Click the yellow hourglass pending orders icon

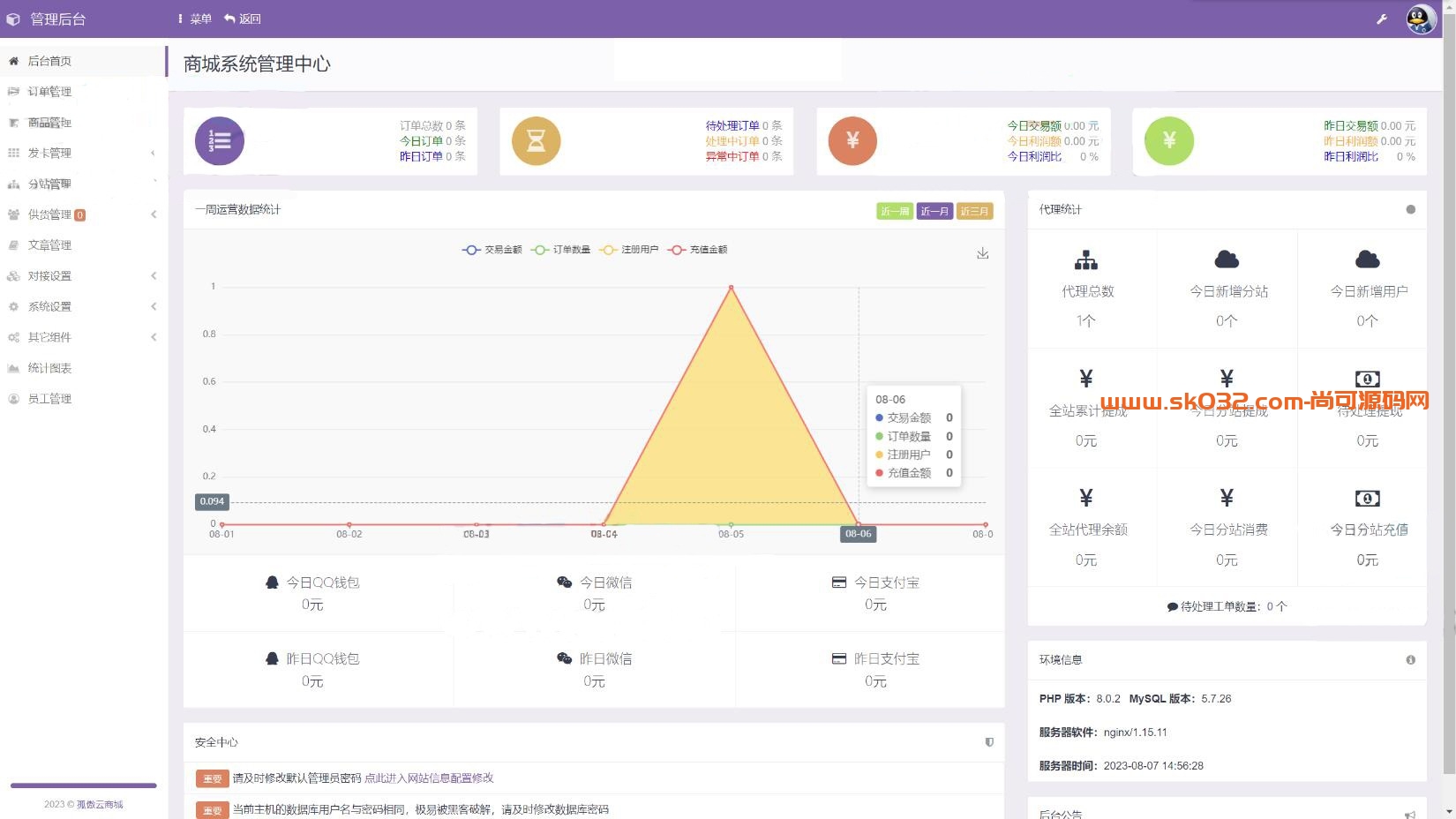536,141
